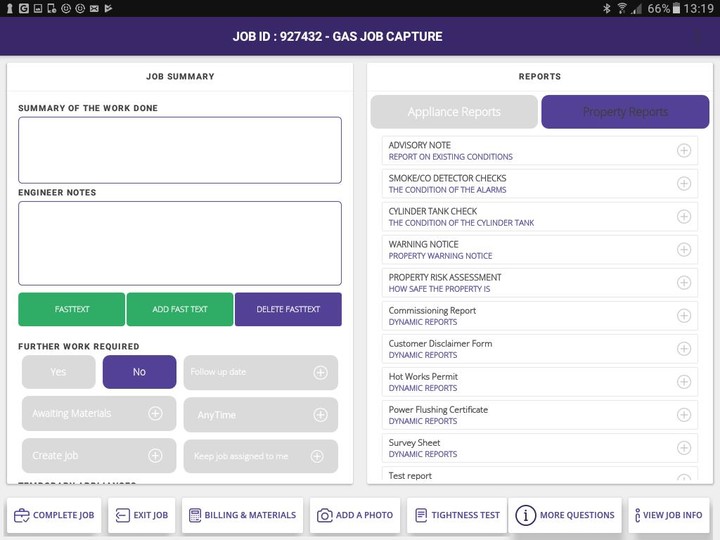Viewport: 720px width, 540px height.
Task: Open the Keep job assigned to me option
Action: [261, 456]
